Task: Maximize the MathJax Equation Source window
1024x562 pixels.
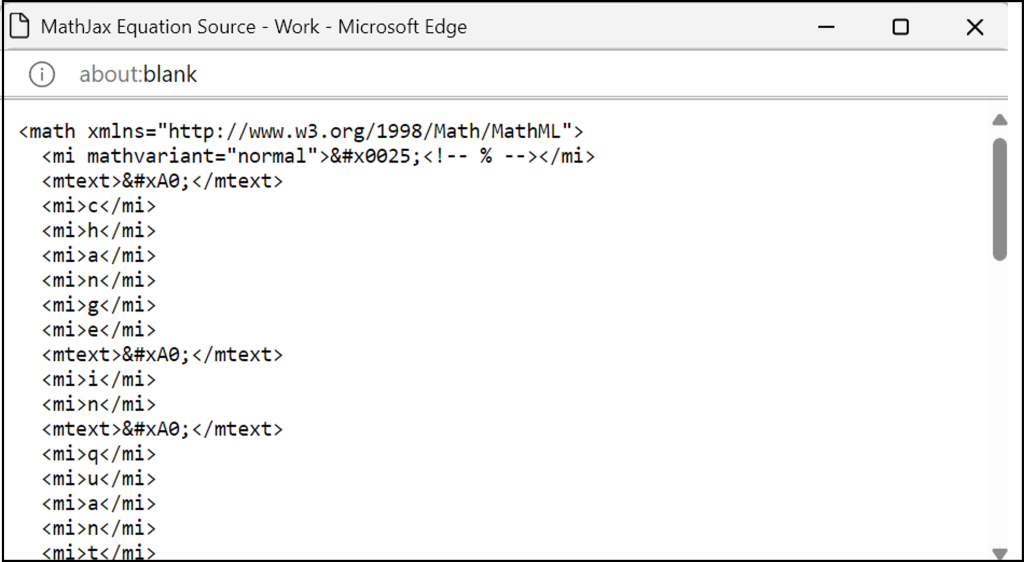Action: [900, 28]
